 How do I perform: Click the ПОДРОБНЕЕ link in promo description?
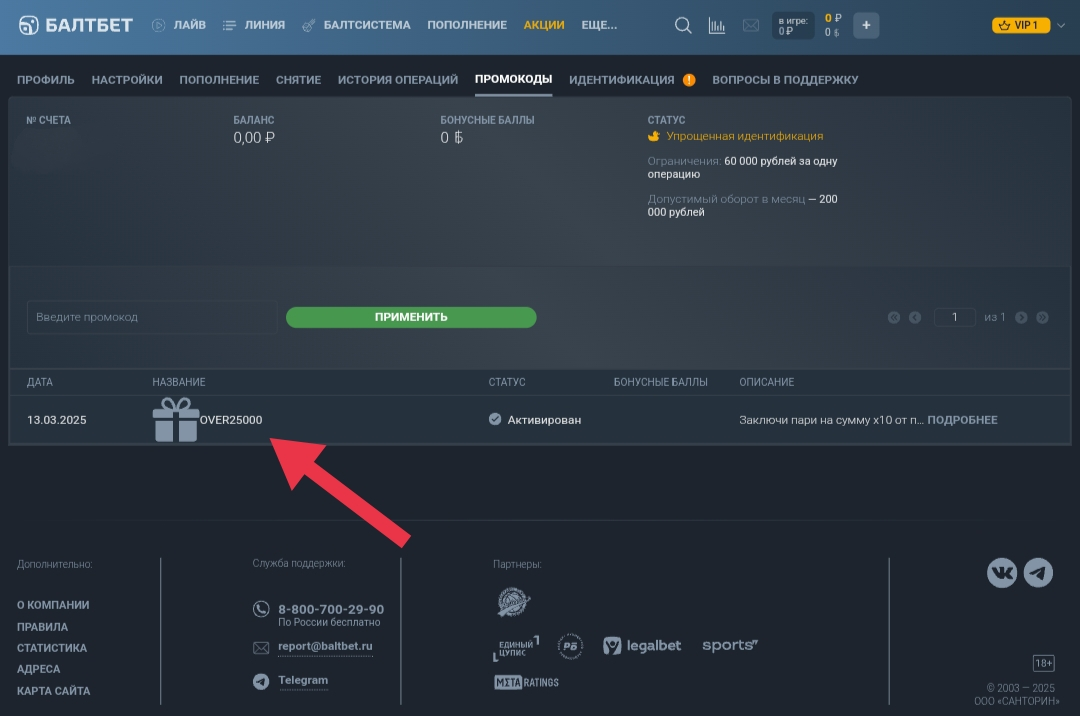(x=962, y=420)
